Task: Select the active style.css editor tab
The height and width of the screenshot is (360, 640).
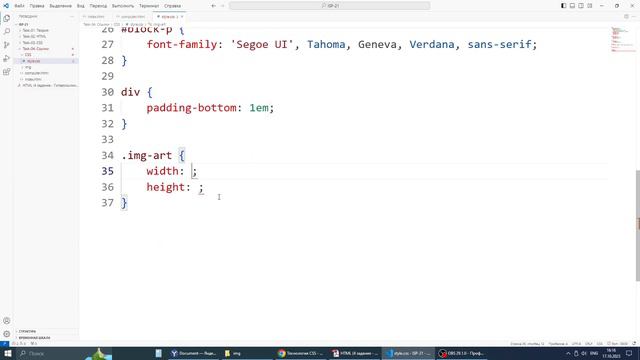Action: coord(169,17)
